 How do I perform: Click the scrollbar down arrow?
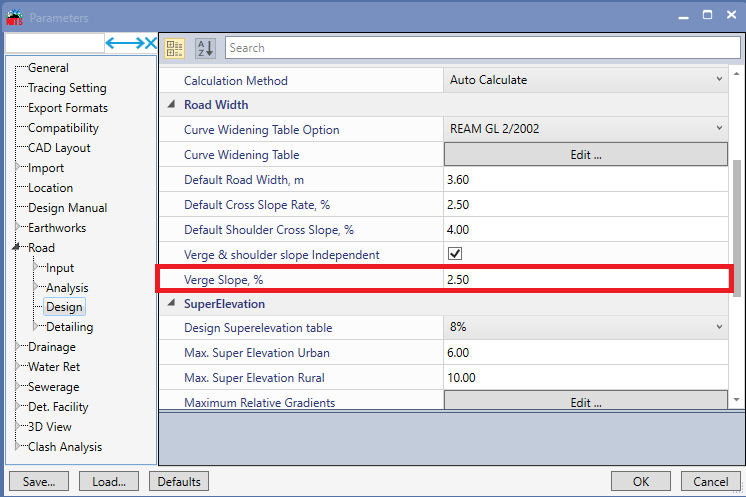736,400
